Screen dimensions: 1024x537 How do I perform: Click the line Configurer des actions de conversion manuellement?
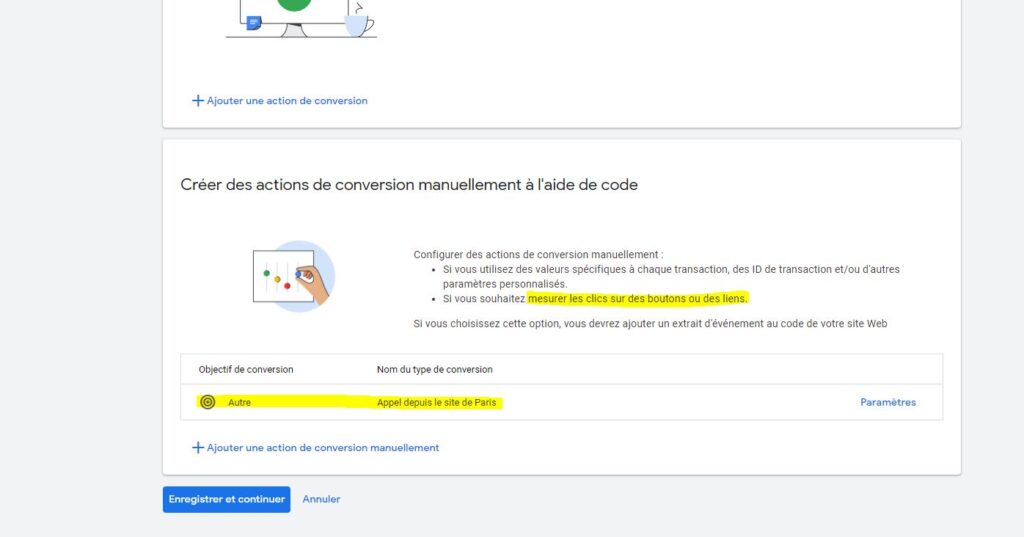coord(538,255)
